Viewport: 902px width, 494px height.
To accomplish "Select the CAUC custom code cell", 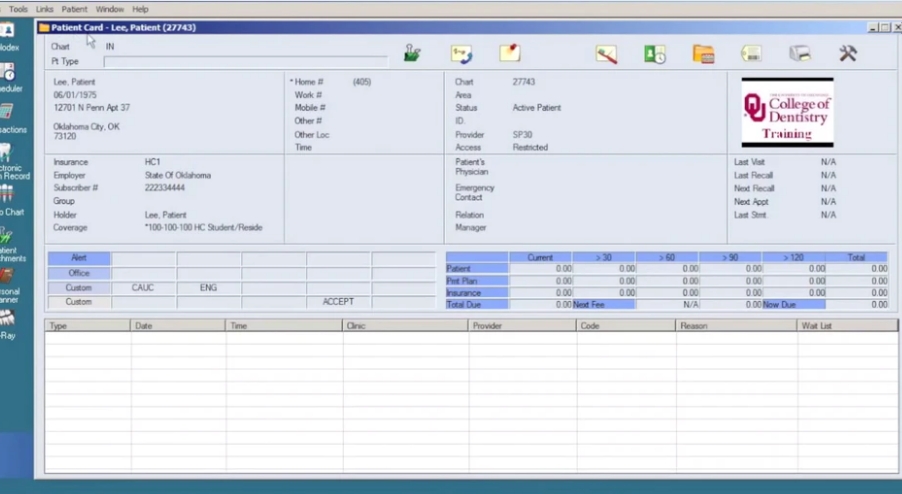I will click(x=143, y=288).
